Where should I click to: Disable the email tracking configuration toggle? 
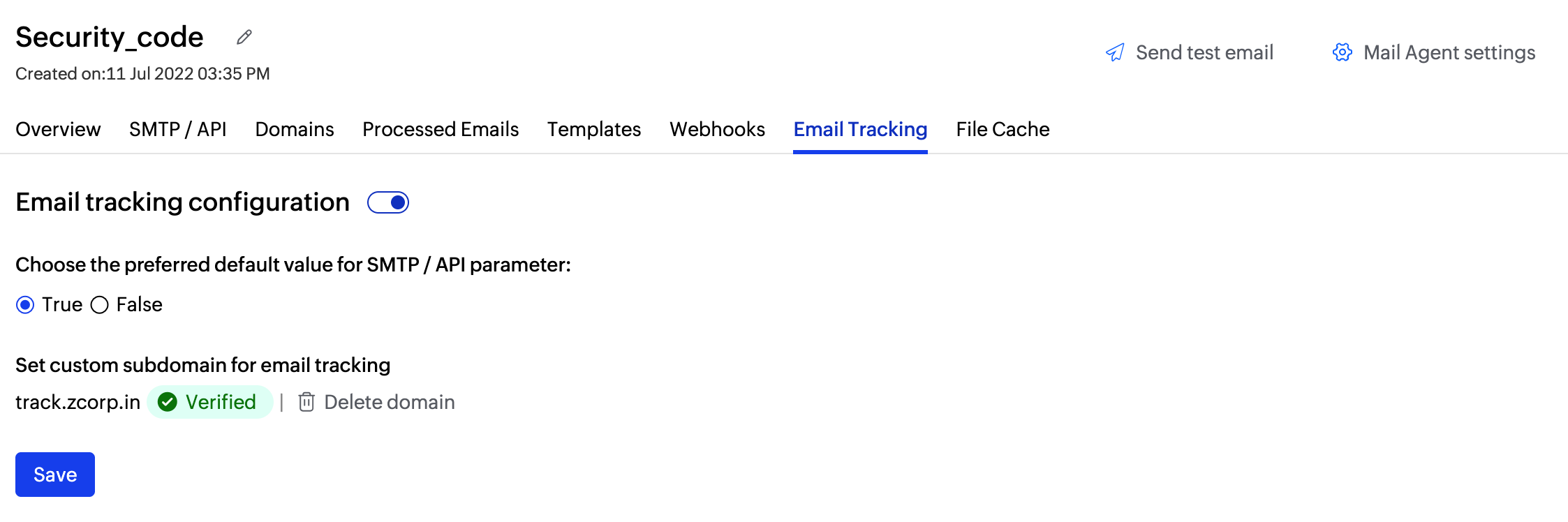[x=389, y=202]
